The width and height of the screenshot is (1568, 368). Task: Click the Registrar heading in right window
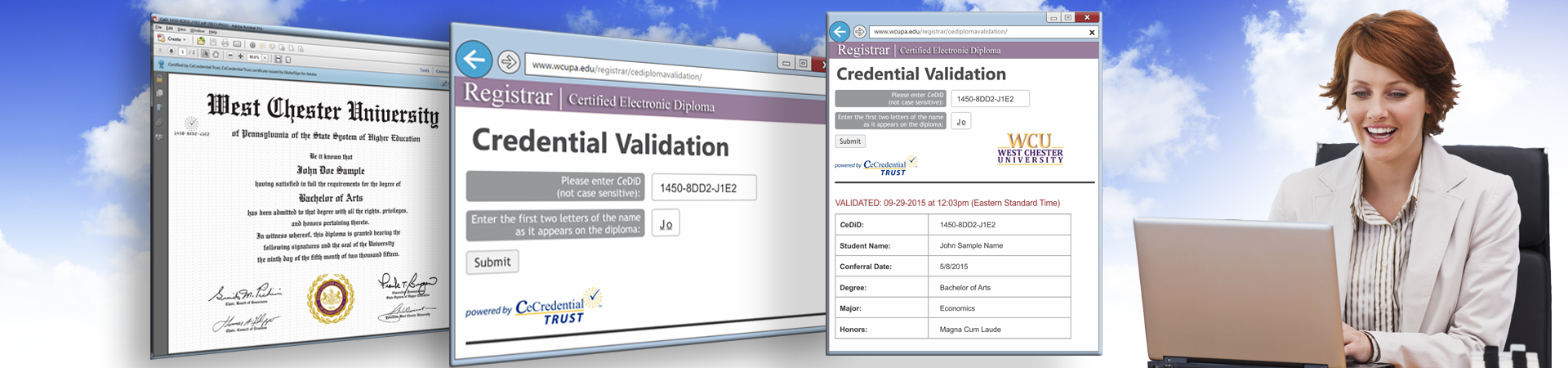point(863,50)
